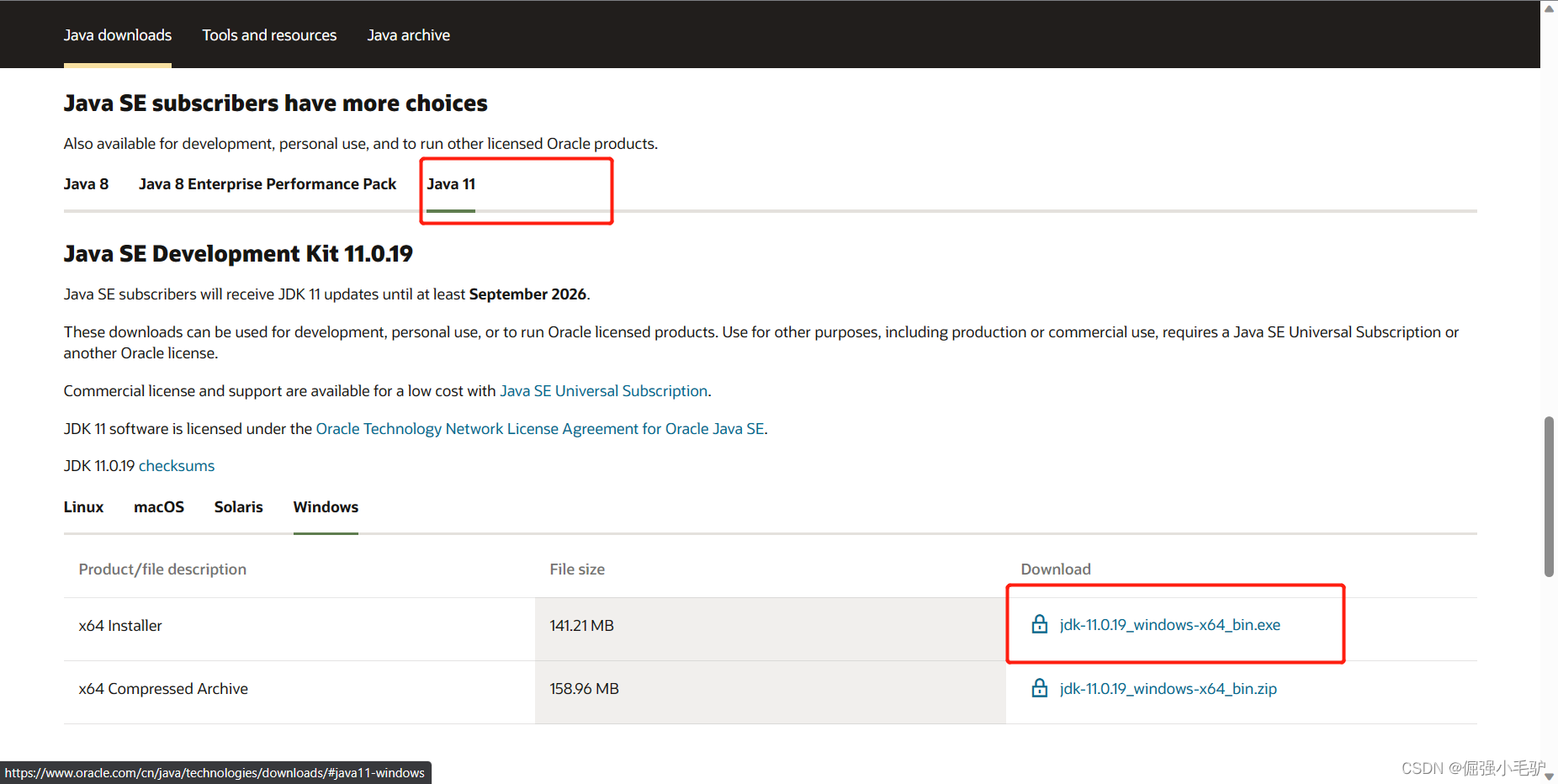Click the 158.96 MB file size cell
Image resolution: width=1558 pixels, height=784 pixels.
(771, 692)
